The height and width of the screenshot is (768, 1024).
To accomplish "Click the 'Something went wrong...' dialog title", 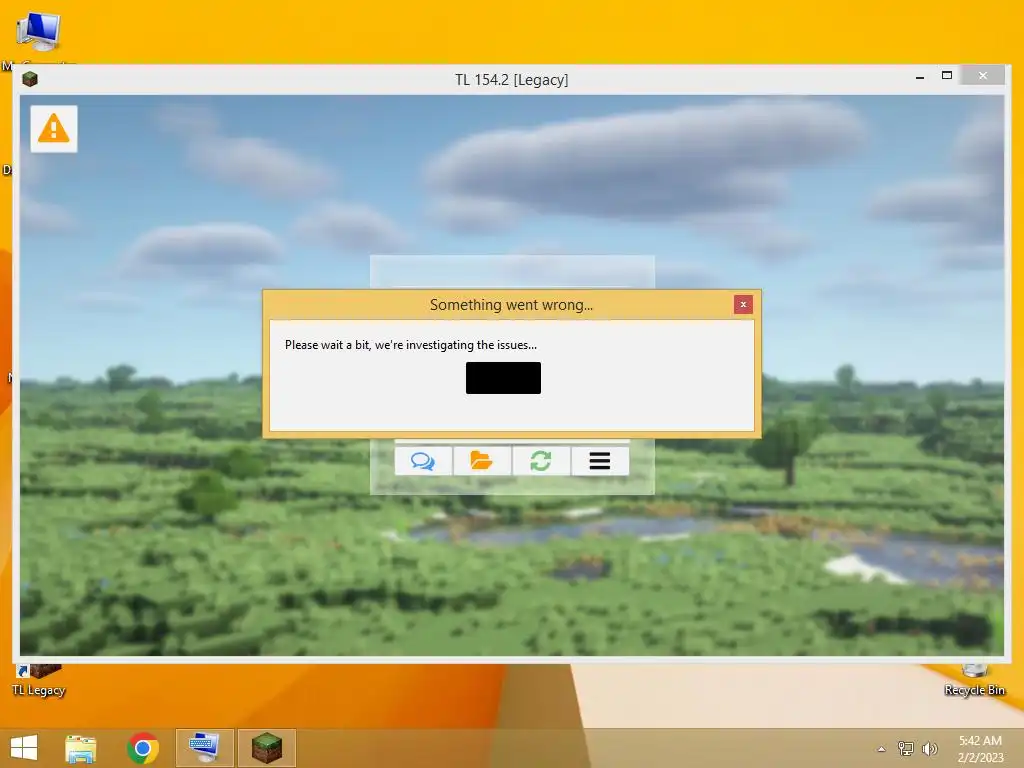I will (x=511, y=305).
